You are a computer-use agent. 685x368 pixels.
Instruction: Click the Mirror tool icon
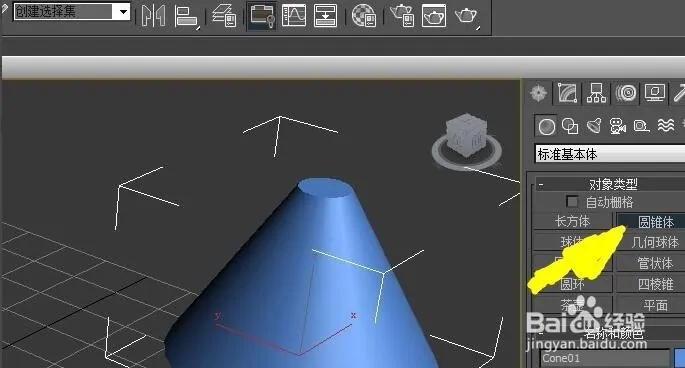(x=153, y=16)
